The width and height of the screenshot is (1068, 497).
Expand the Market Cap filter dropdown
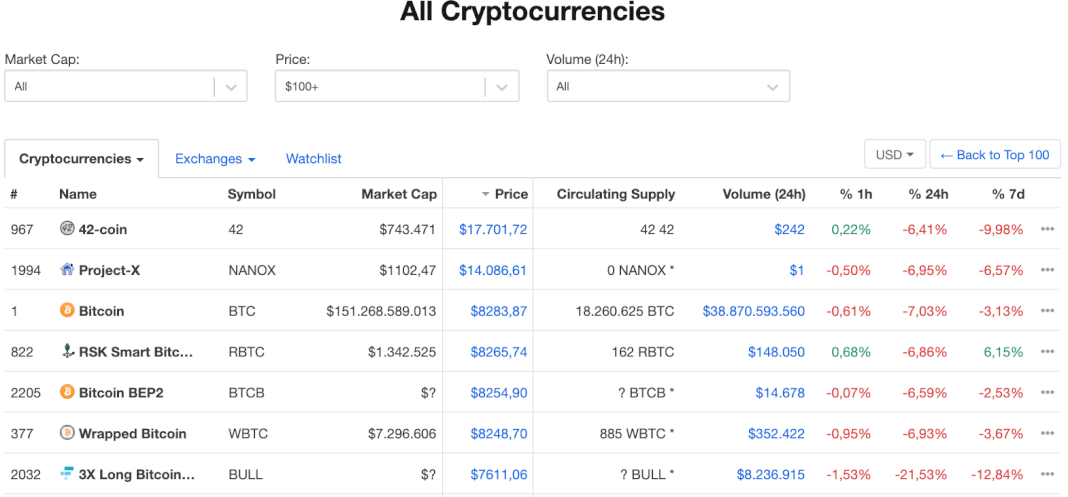coord(126,86)
